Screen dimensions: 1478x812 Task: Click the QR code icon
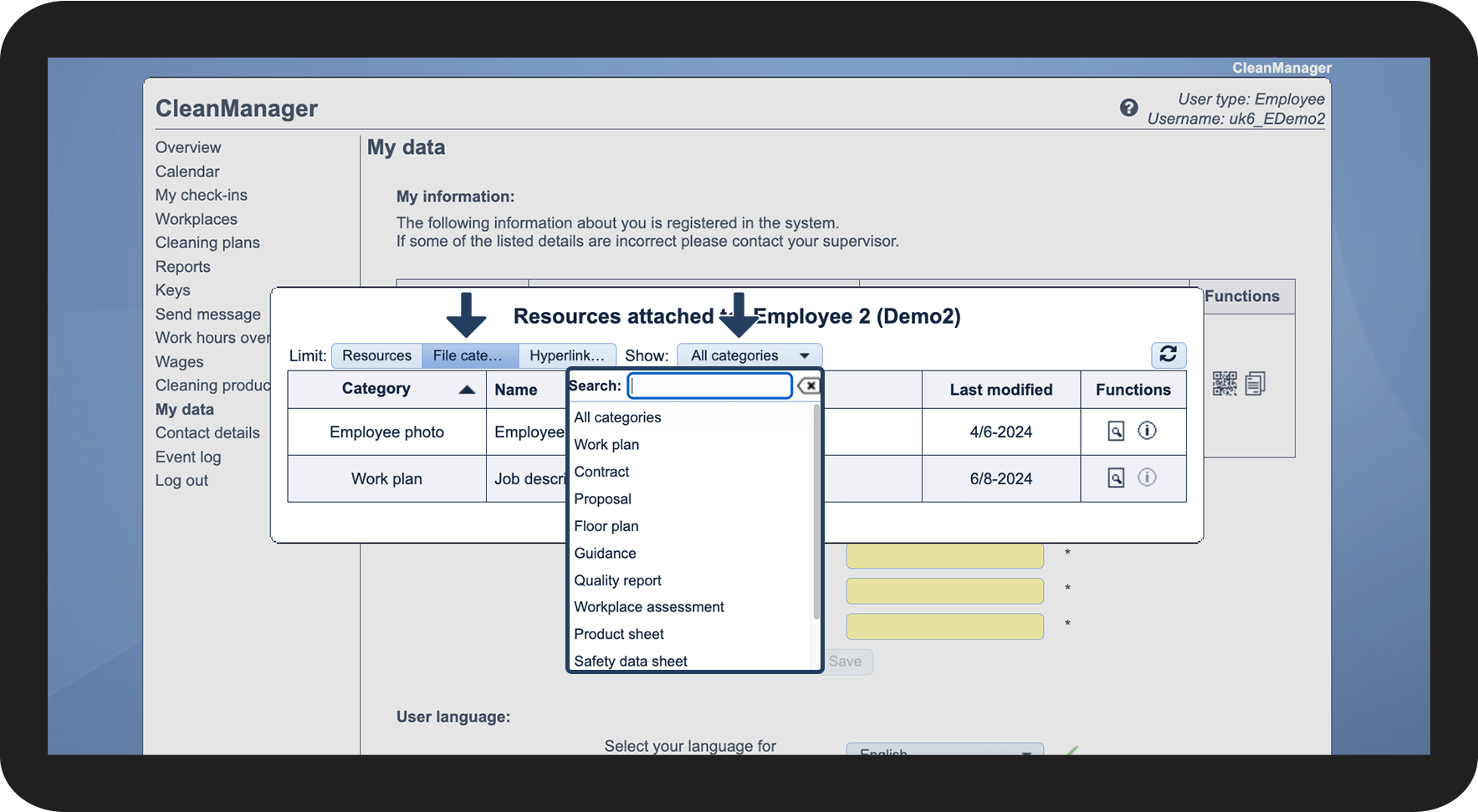coord(1224,384)
